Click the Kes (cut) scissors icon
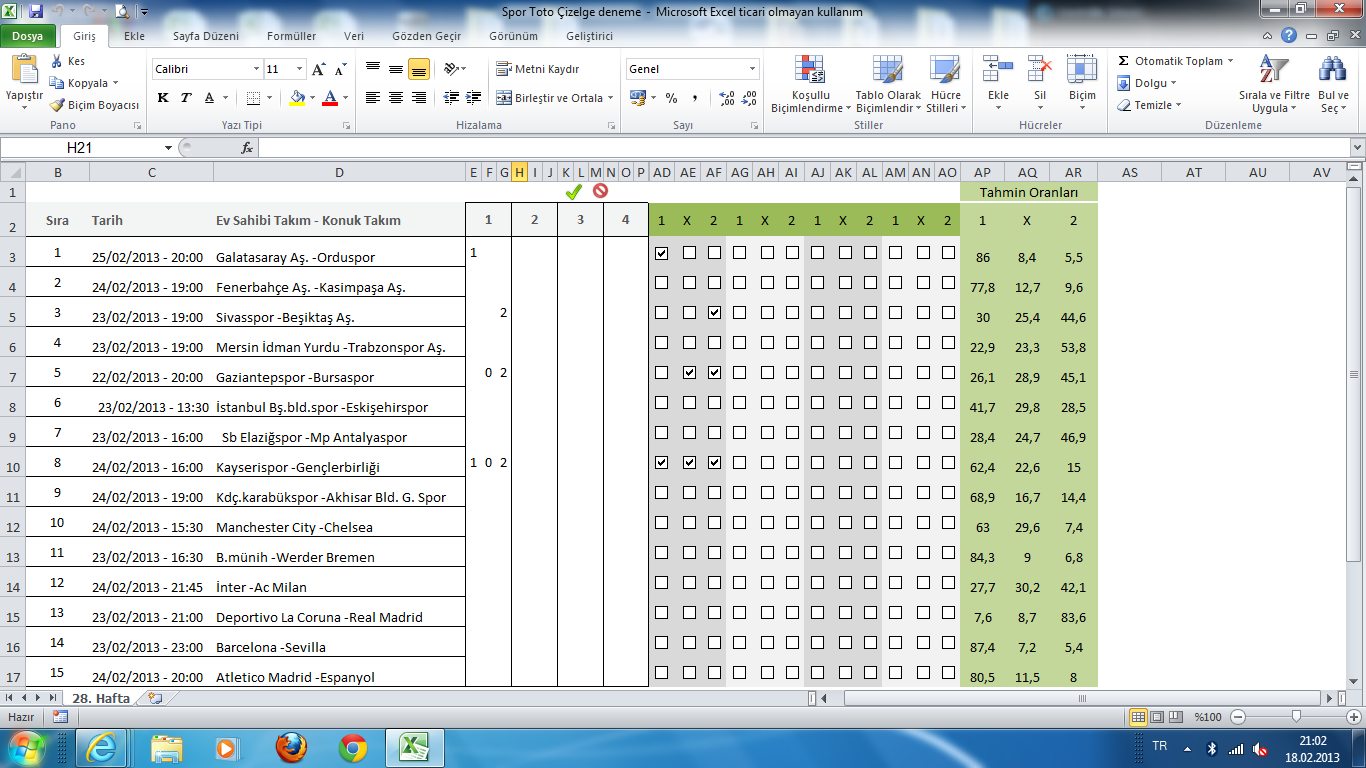 57,61
